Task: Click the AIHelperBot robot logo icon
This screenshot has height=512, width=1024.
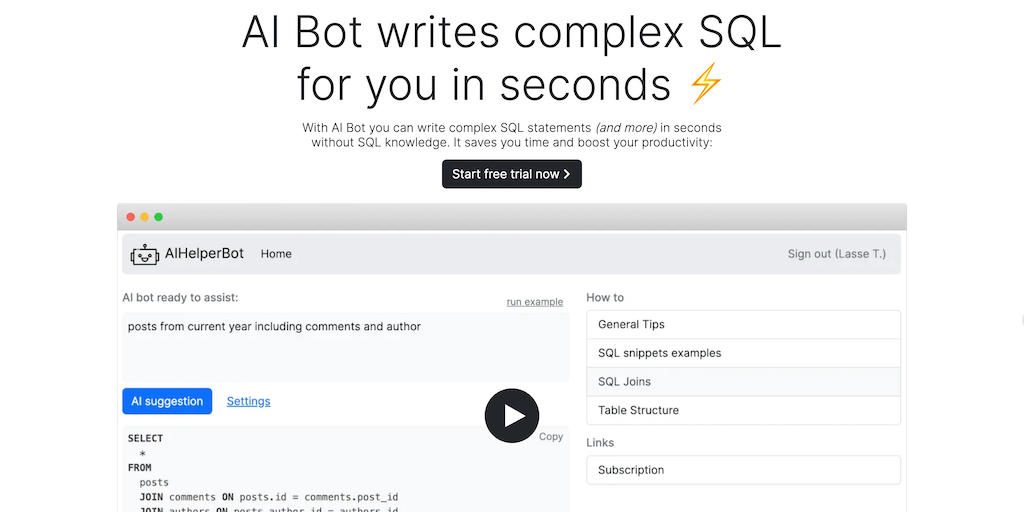Action: pyautogui.click(x=145, y=254)
